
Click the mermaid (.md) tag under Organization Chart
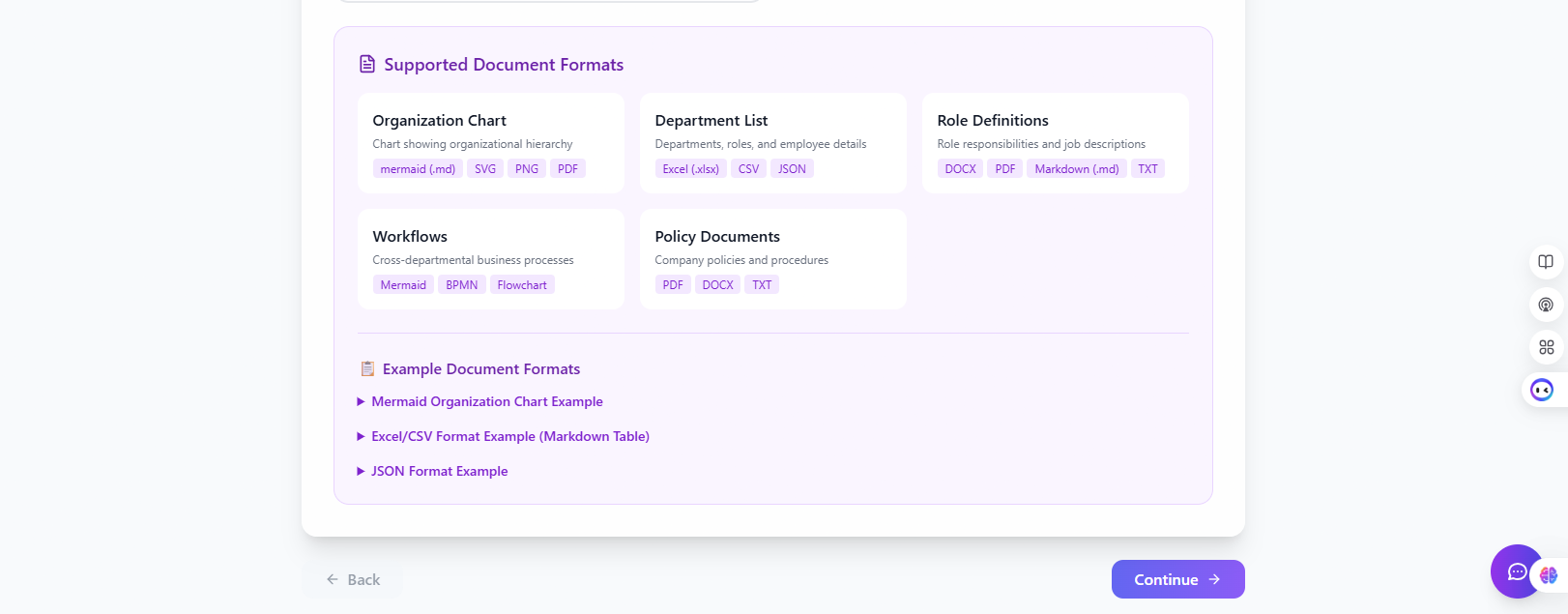pos(418,168)
